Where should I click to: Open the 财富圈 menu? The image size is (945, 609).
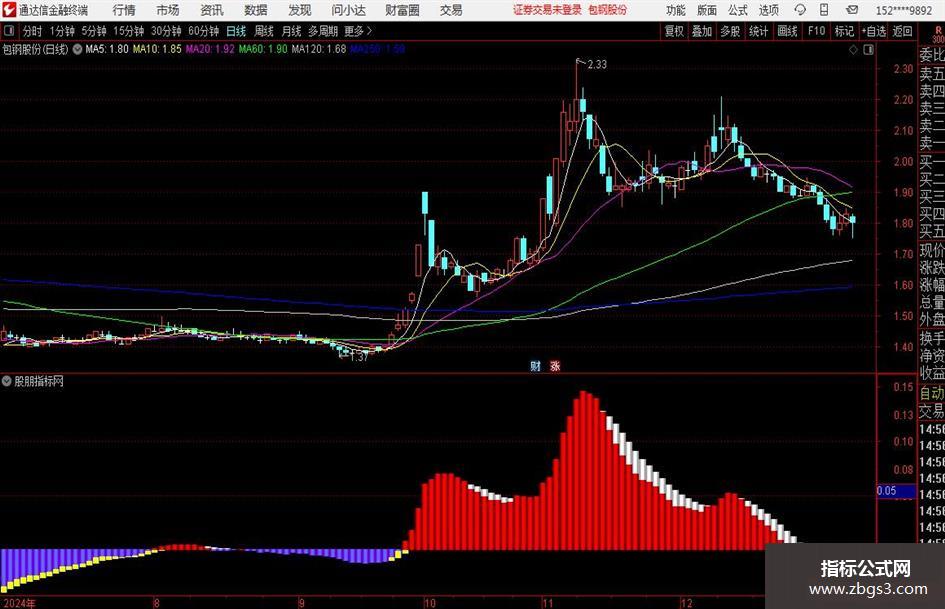point(402,10)
